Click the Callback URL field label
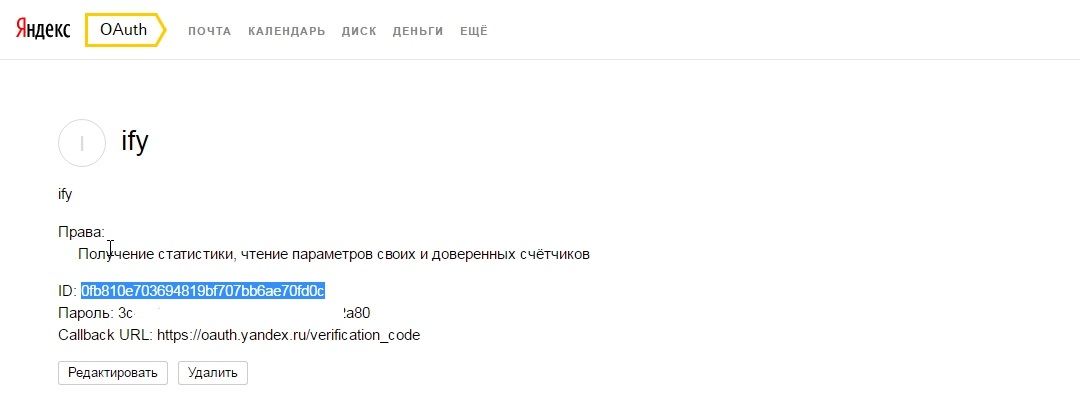Screen dimensions: 1080x412 [105, 333]
